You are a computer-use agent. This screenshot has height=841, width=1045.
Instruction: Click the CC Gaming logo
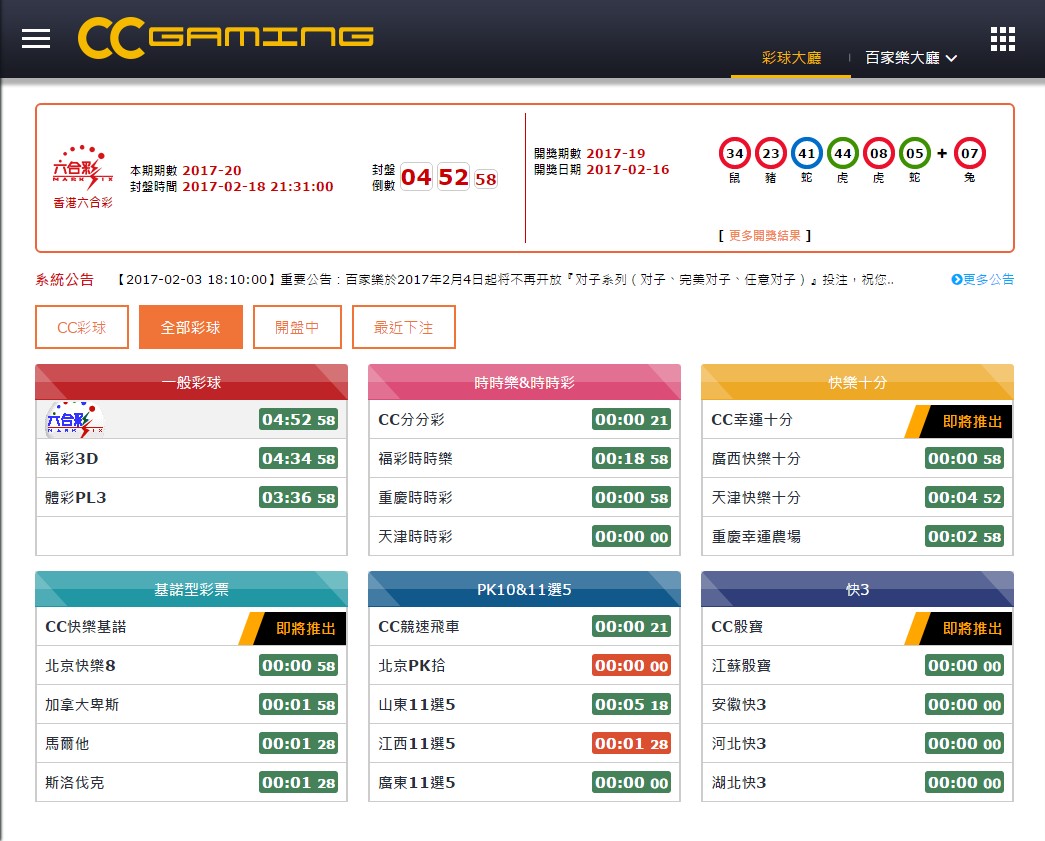tap(225, 38)
